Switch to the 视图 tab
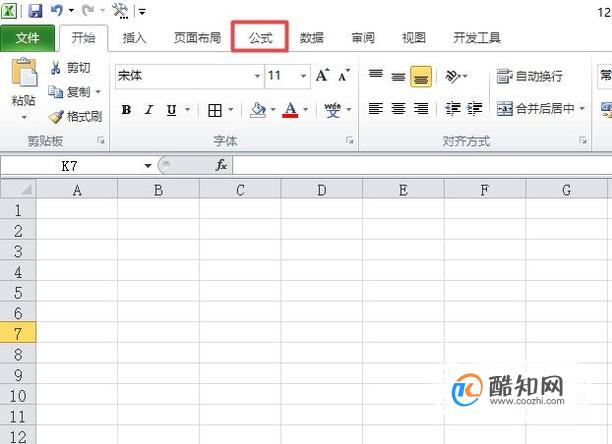The height and width of the screenshot is (444, 612). [414, 38]
